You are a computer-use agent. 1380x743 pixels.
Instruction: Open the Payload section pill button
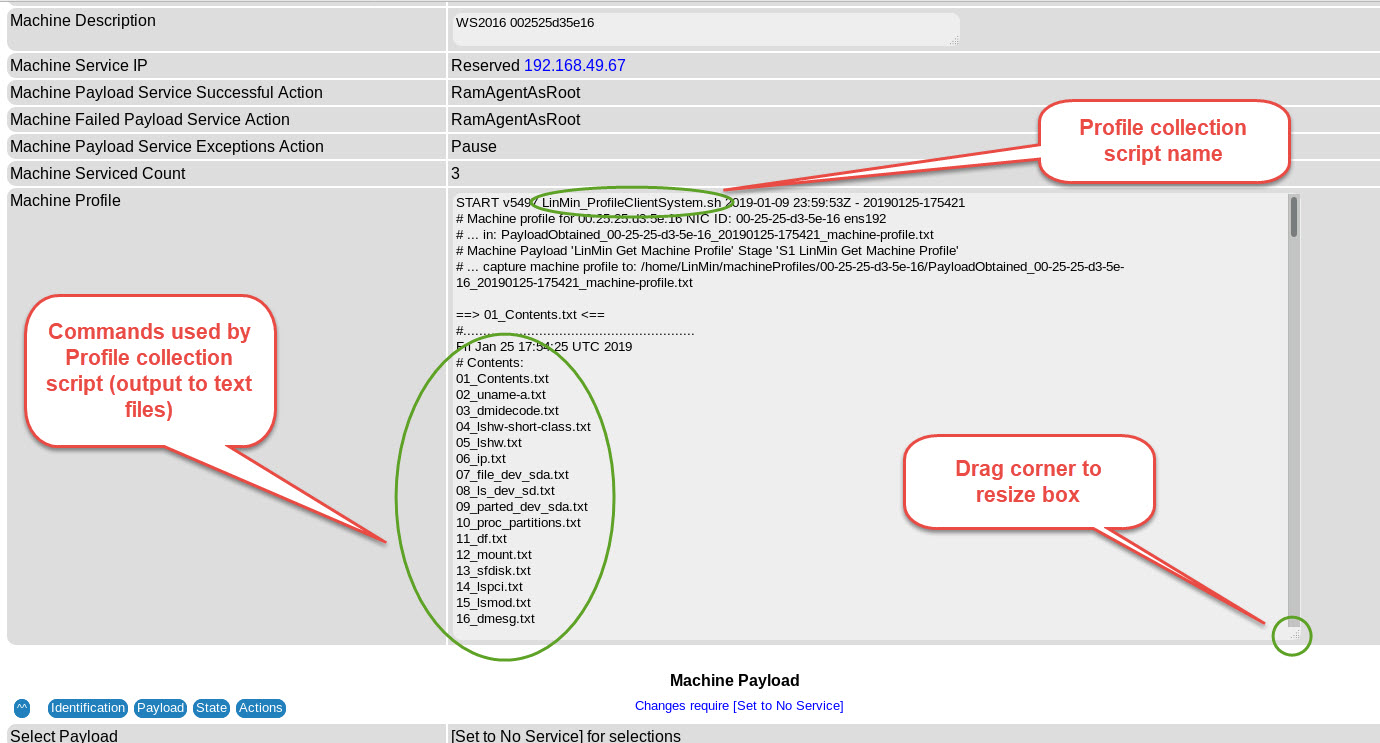tap(160, 708)
